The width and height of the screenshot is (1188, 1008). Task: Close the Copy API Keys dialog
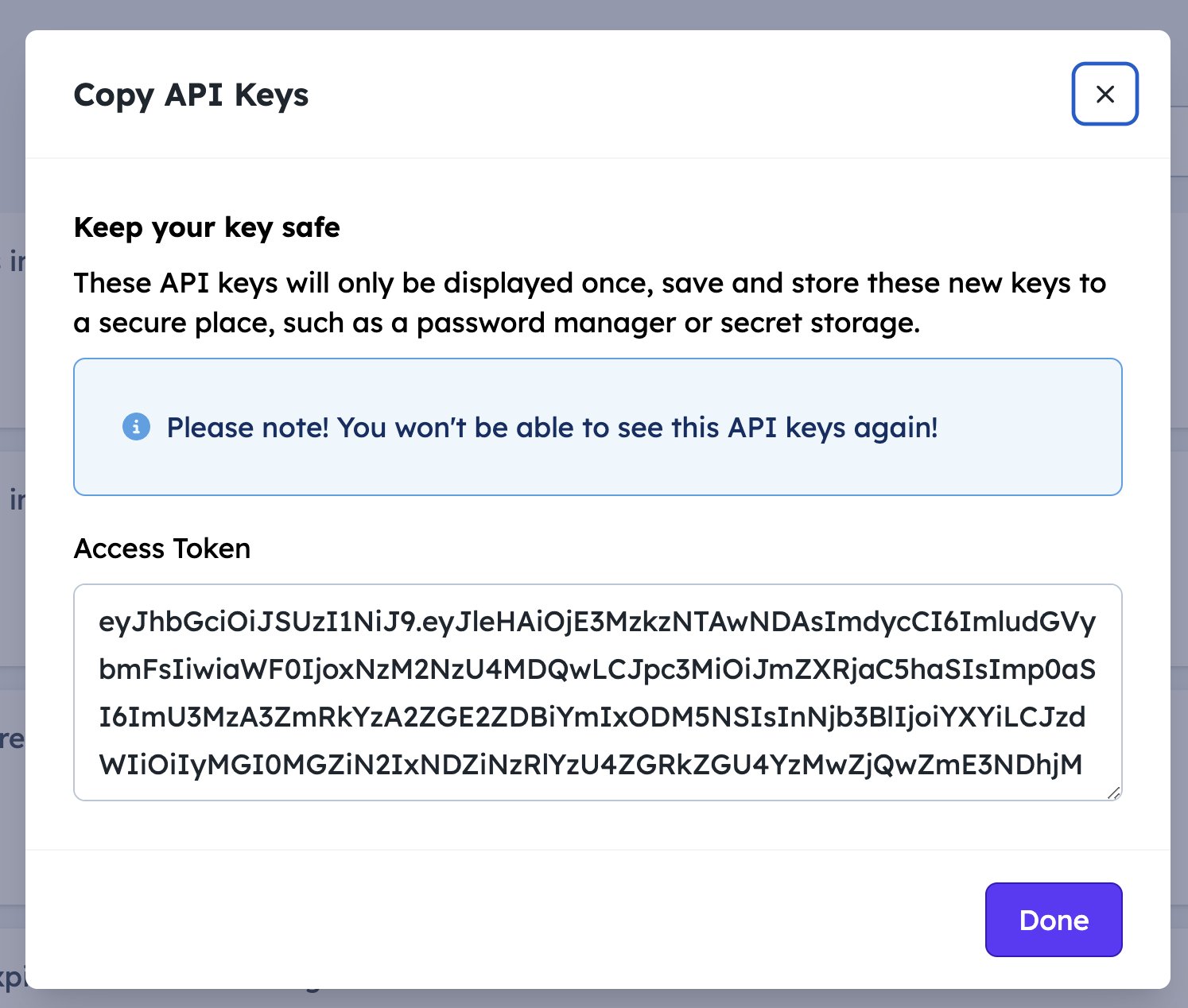(x=1105, y=94)
